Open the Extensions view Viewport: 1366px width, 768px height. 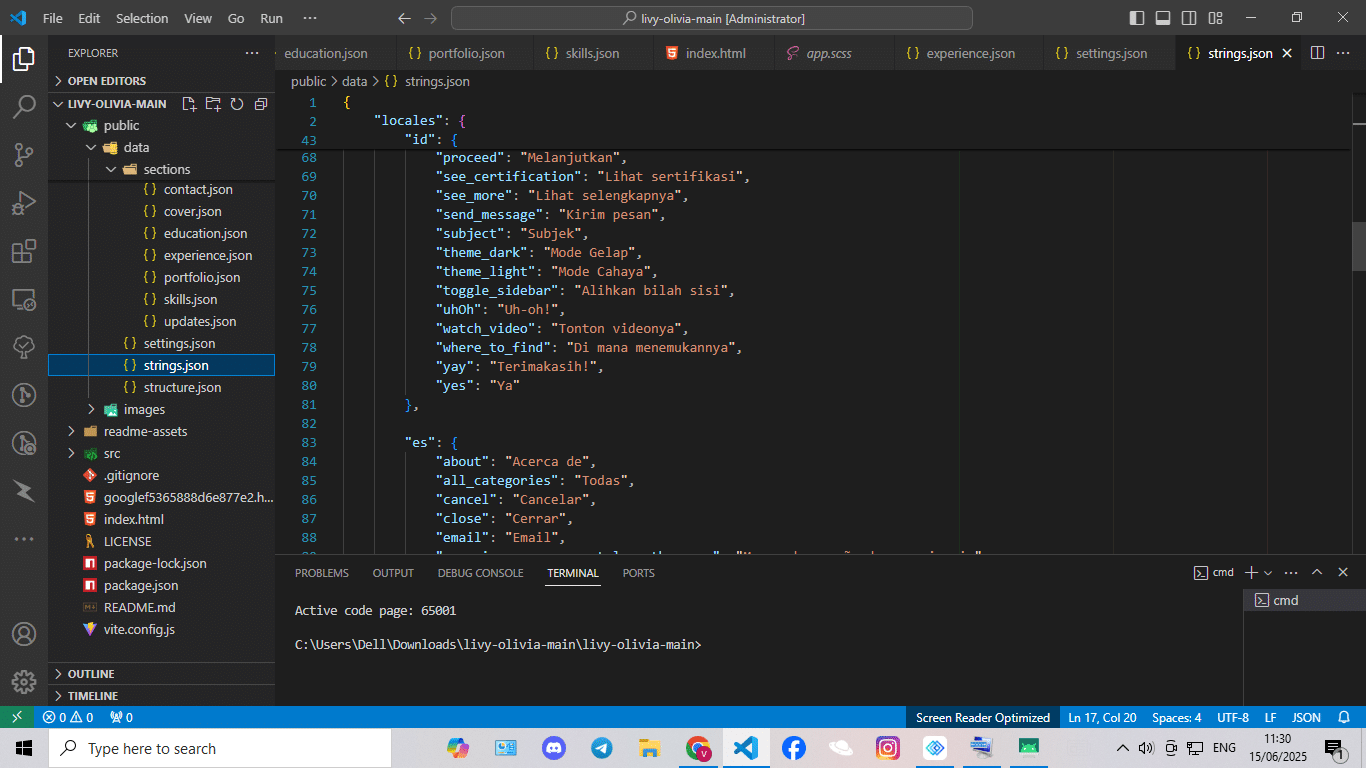[x=24, y=251]
